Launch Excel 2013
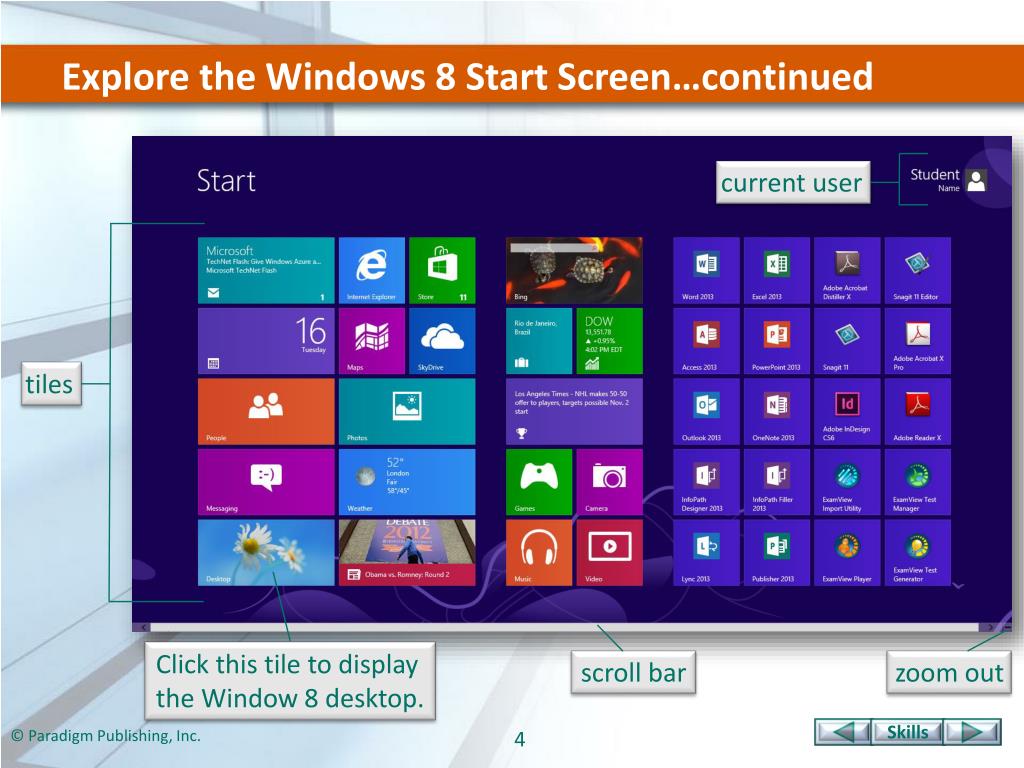This screenshot has height=768, width=1024. coord(777,270)
